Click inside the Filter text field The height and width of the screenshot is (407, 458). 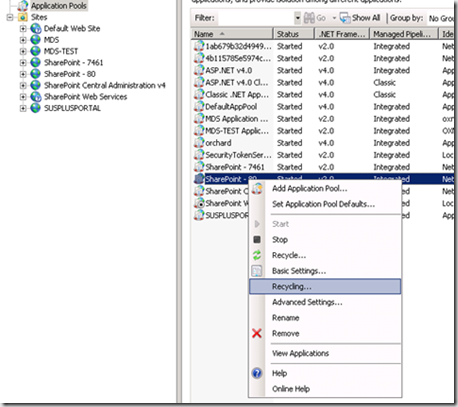tap(255, 18)
